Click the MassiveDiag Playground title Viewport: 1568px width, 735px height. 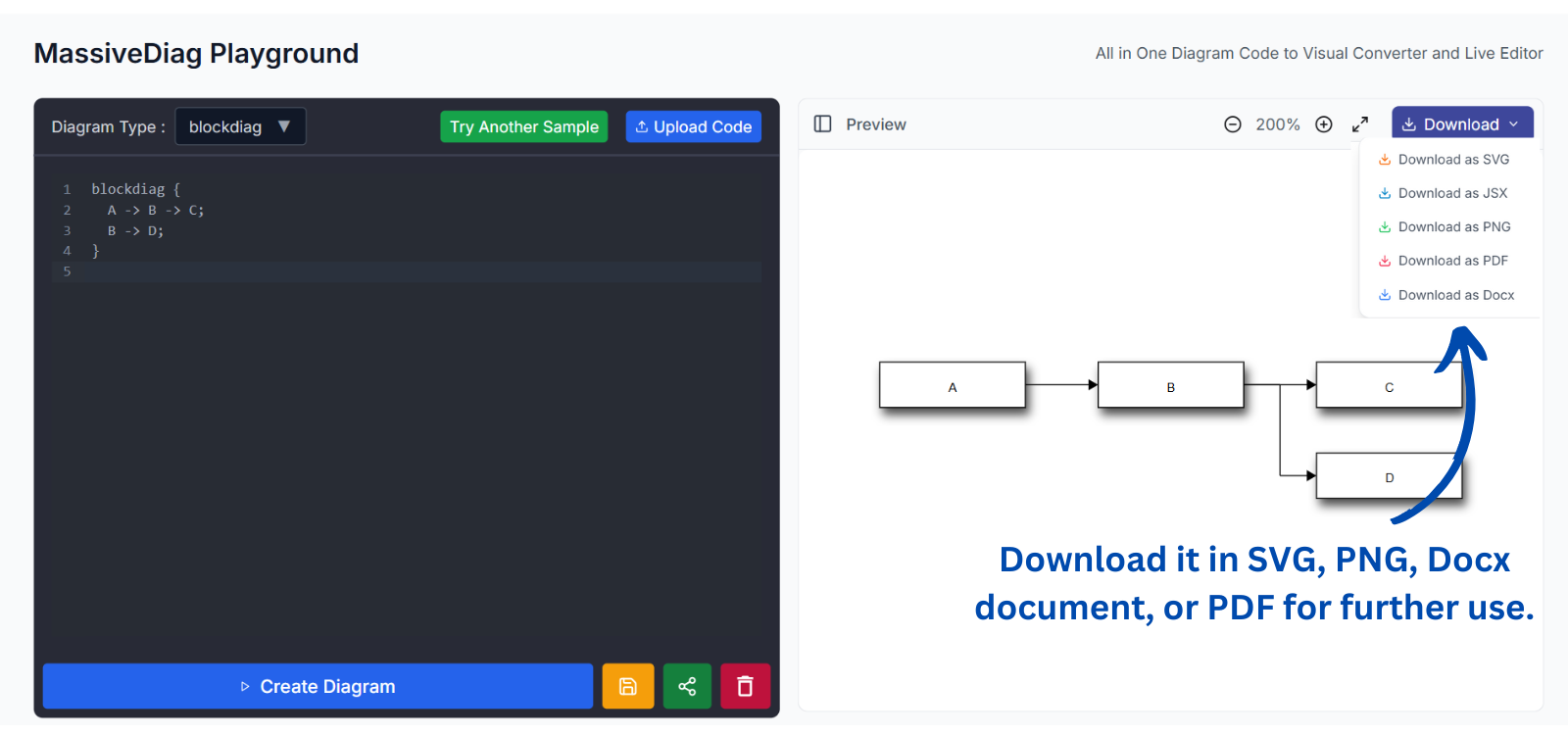tap(196, 53)
